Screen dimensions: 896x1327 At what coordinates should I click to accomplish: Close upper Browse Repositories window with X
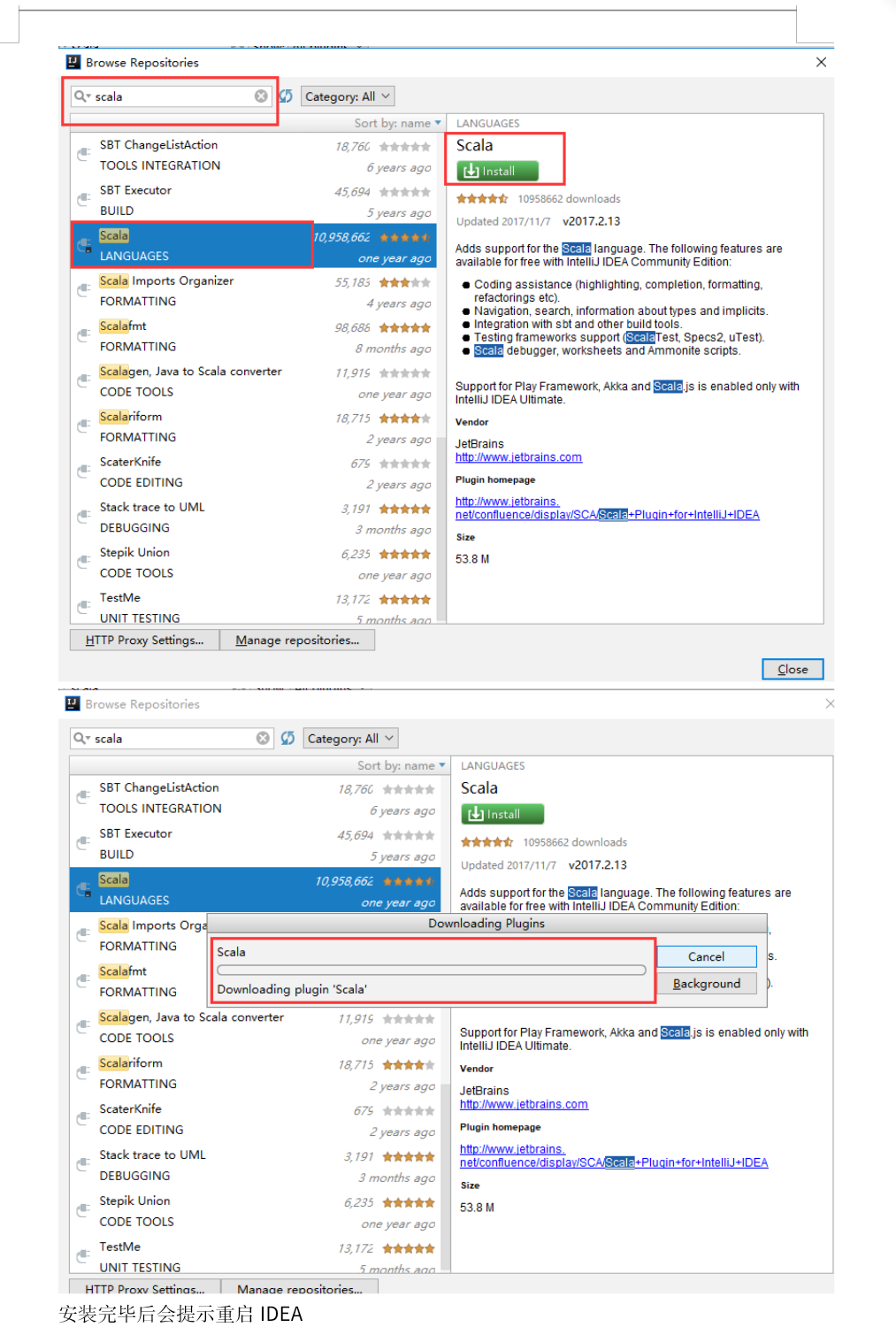point(821,62)
